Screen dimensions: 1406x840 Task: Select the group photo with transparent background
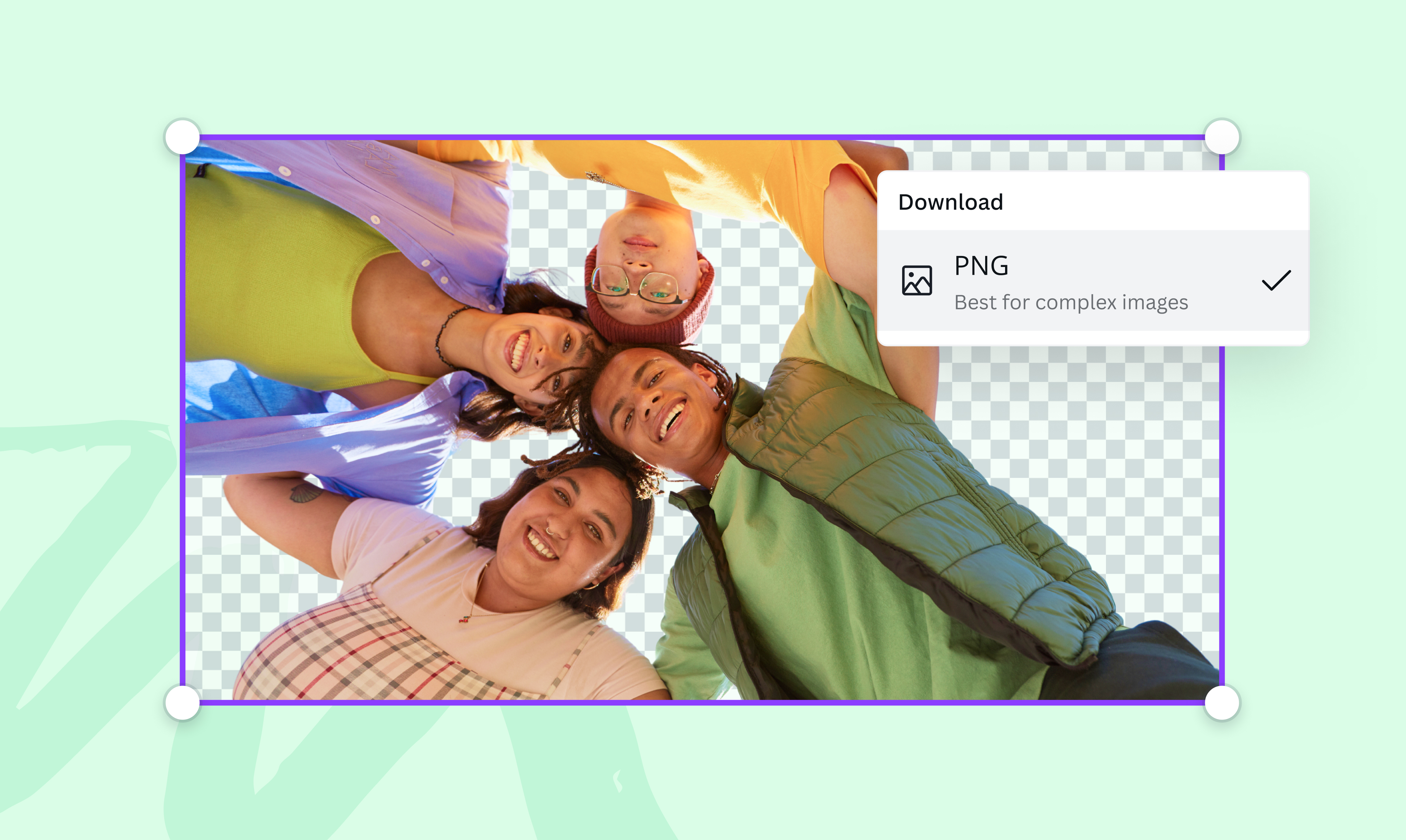[702, 420]
